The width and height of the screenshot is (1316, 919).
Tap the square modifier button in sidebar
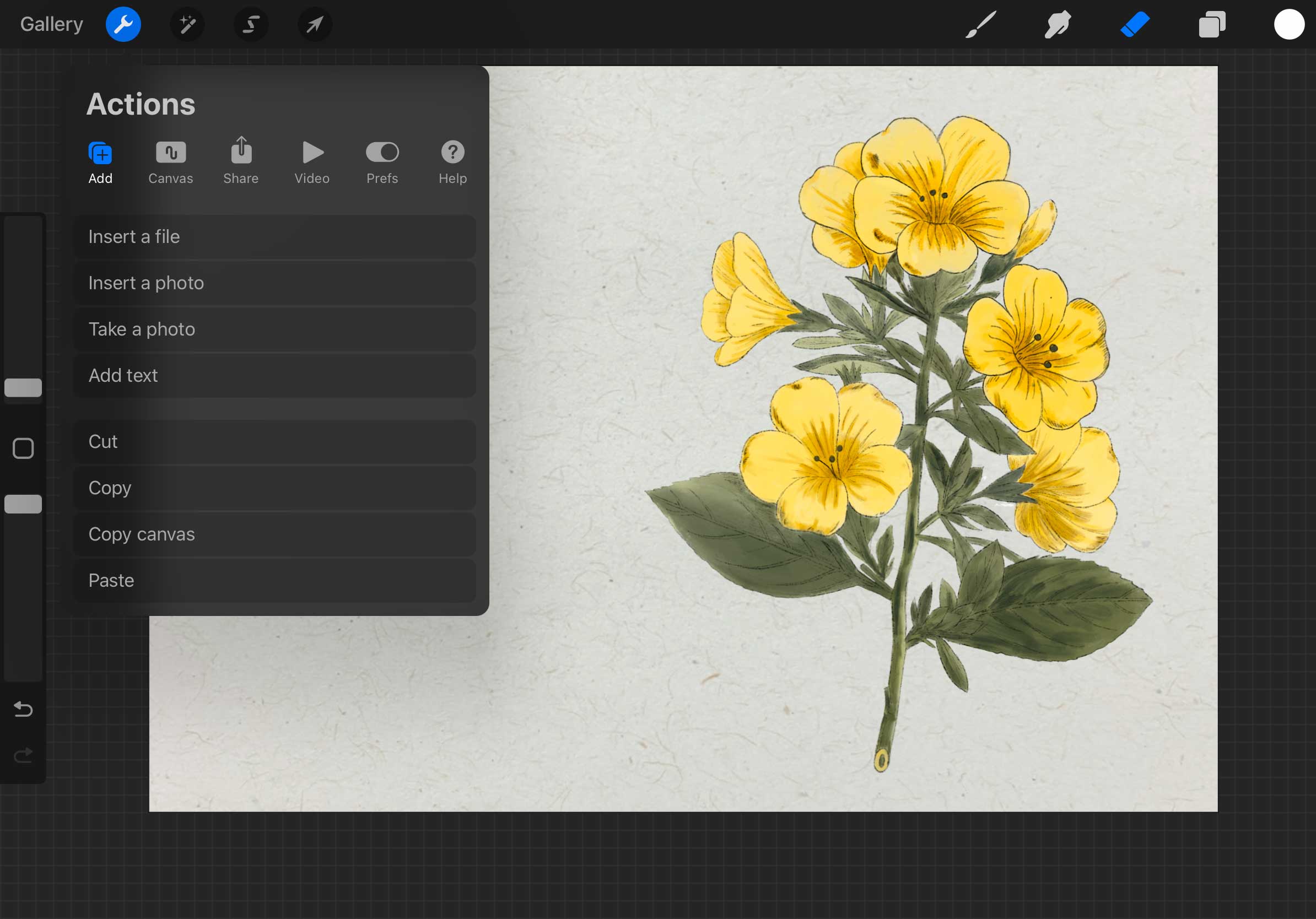pos(23,448)
